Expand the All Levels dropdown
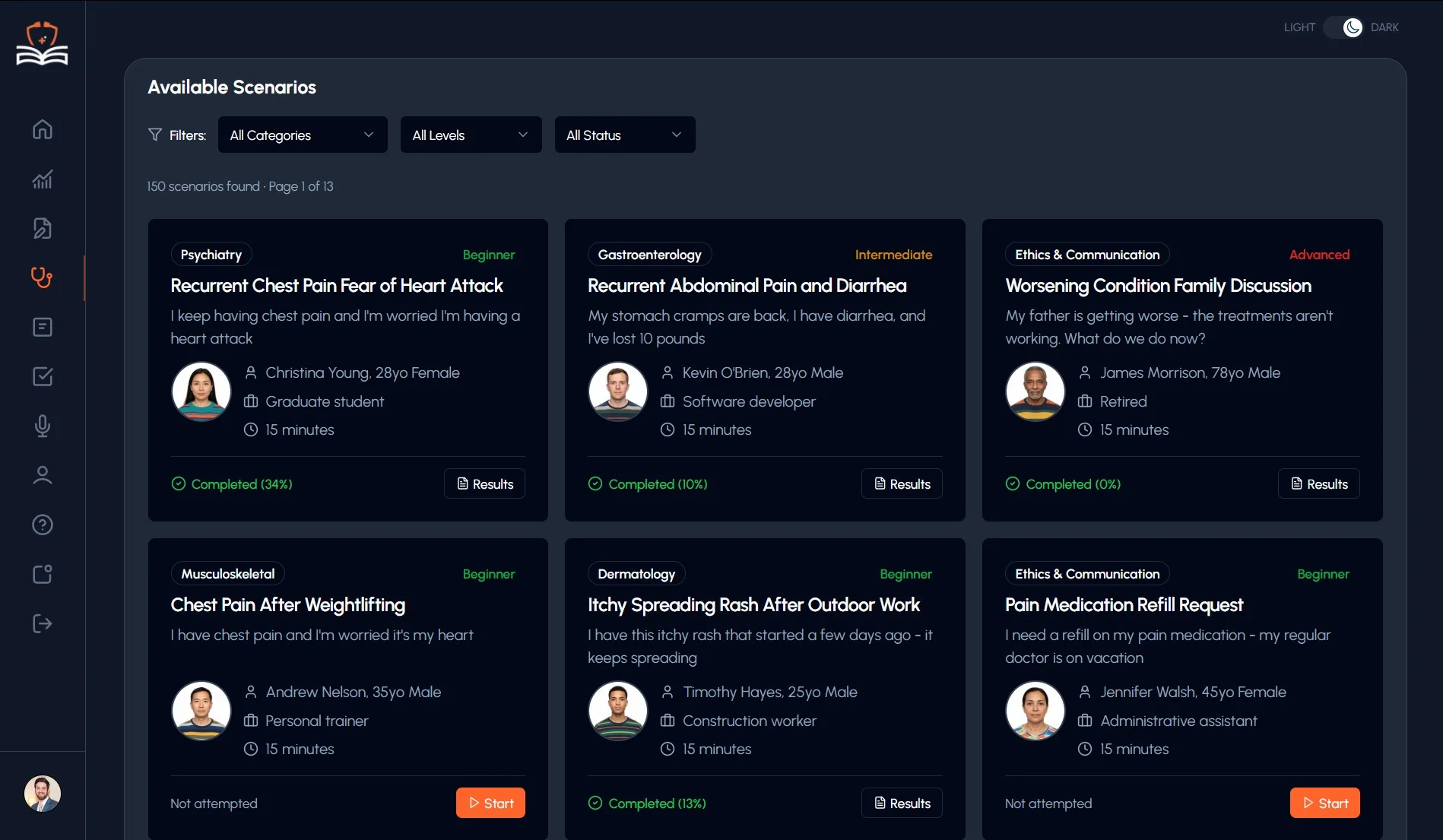 tap(471, 135)
